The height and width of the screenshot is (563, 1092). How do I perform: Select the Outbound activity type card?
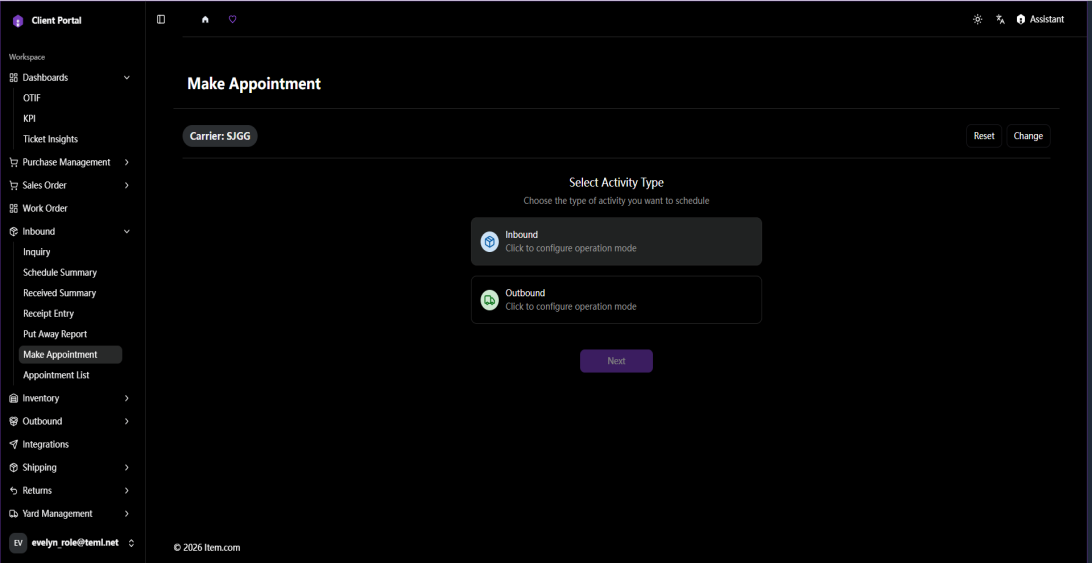(616, 300)
